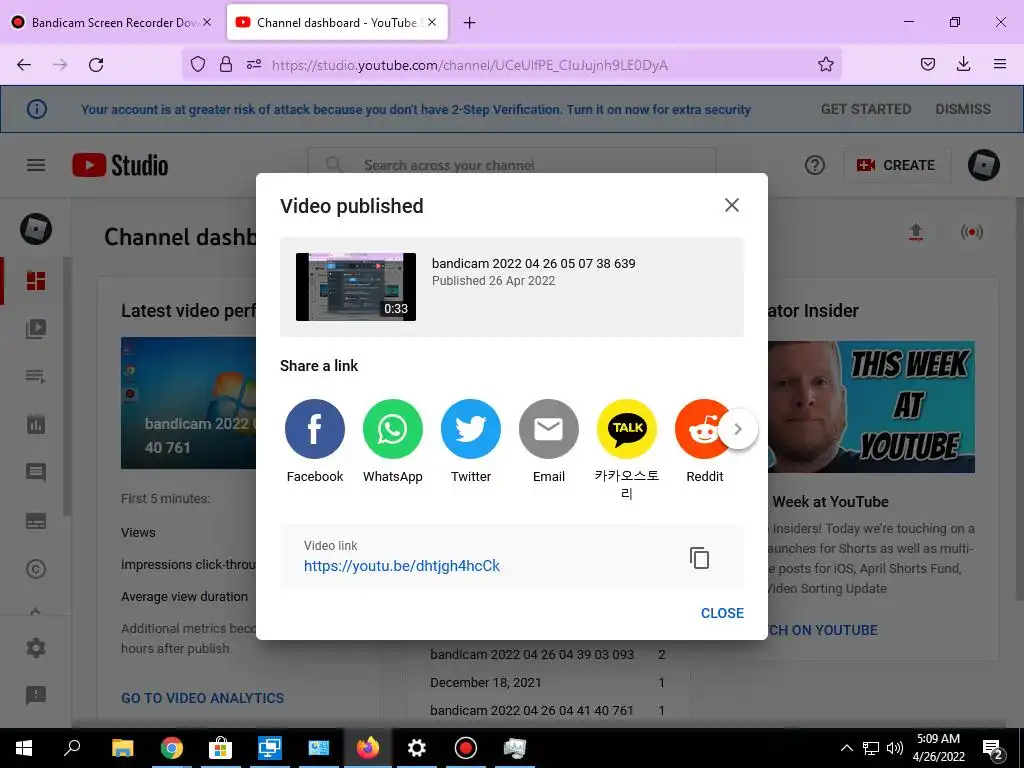Click the YouTube Studio logo
The height and width of the screenshot is (768, 1024).
tap(120, 165)
